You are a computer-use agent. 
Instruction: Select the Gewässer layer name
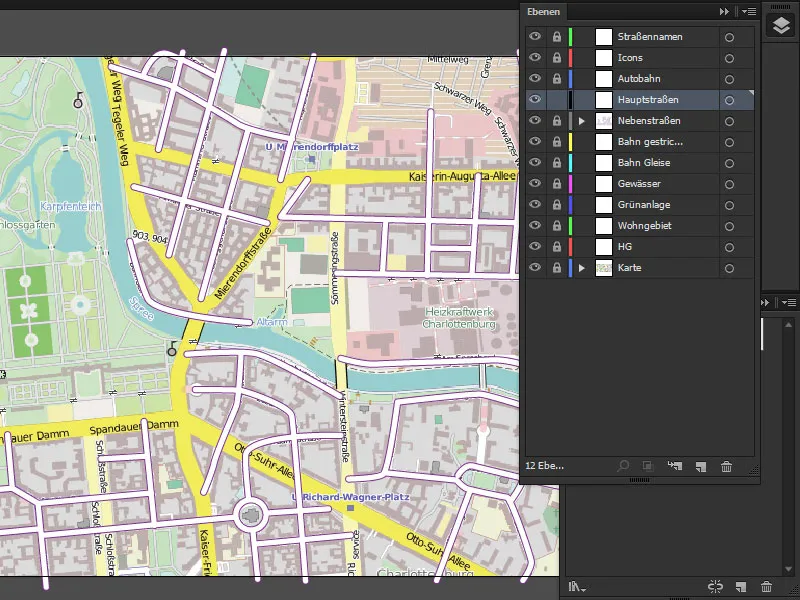[x=639, y=184]
